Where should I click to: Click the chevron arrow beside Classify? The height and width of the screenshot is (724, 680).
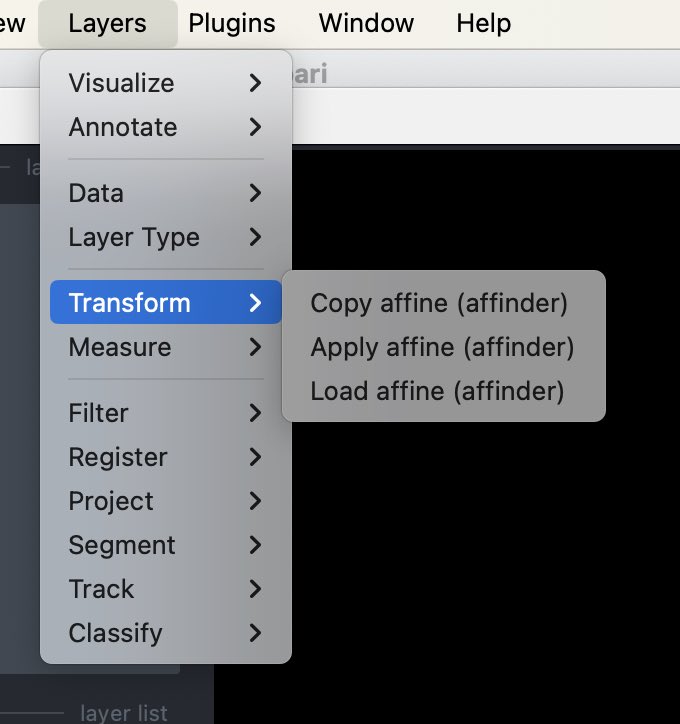[x=256, y=633]
